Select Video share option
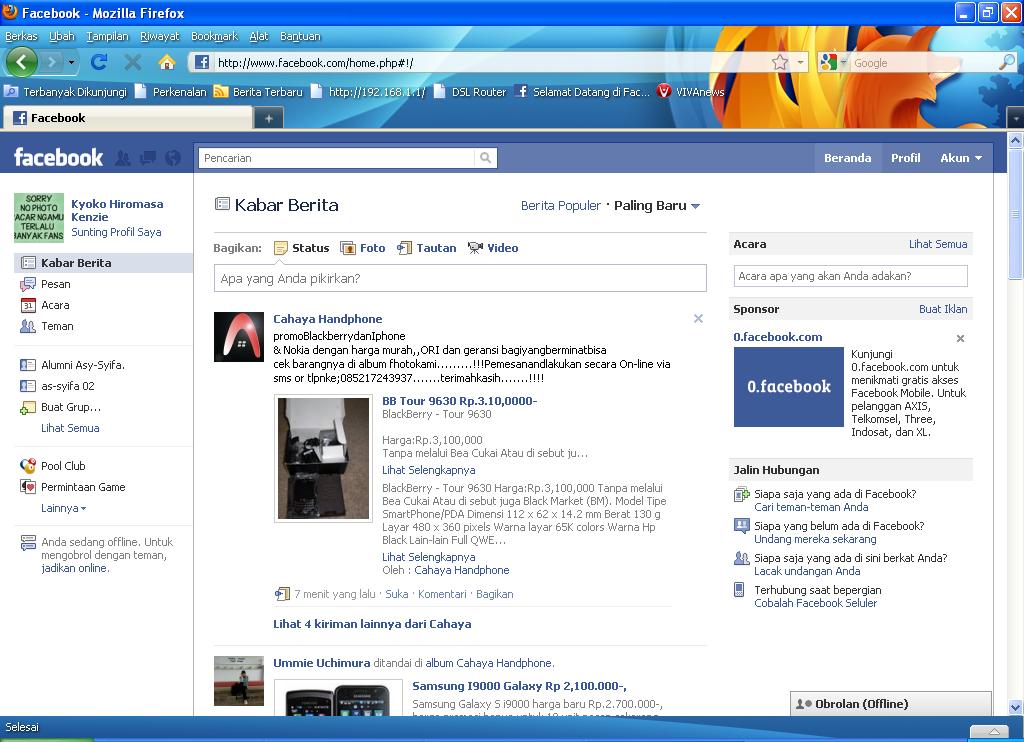 point(493,248)
